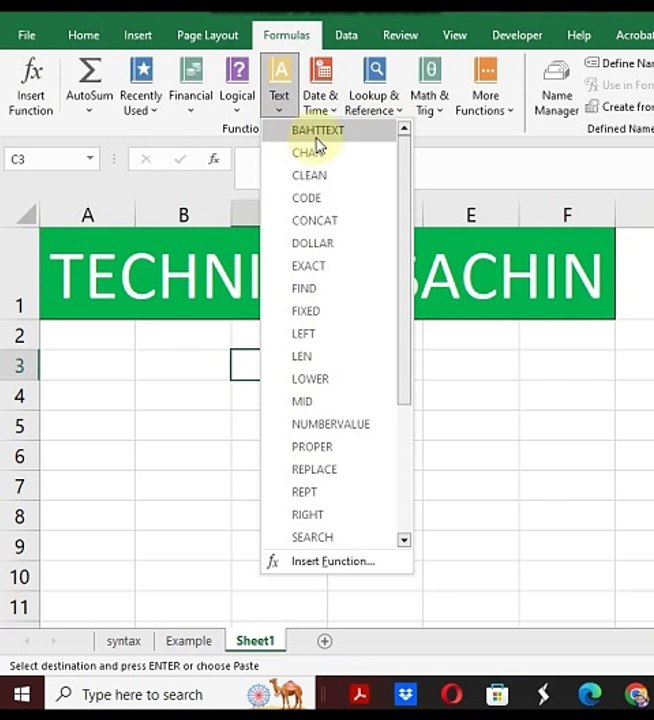This screenshot has height=720, width=654.
Task: Click the Create from Selection icon
Action: tap(592, 107)
